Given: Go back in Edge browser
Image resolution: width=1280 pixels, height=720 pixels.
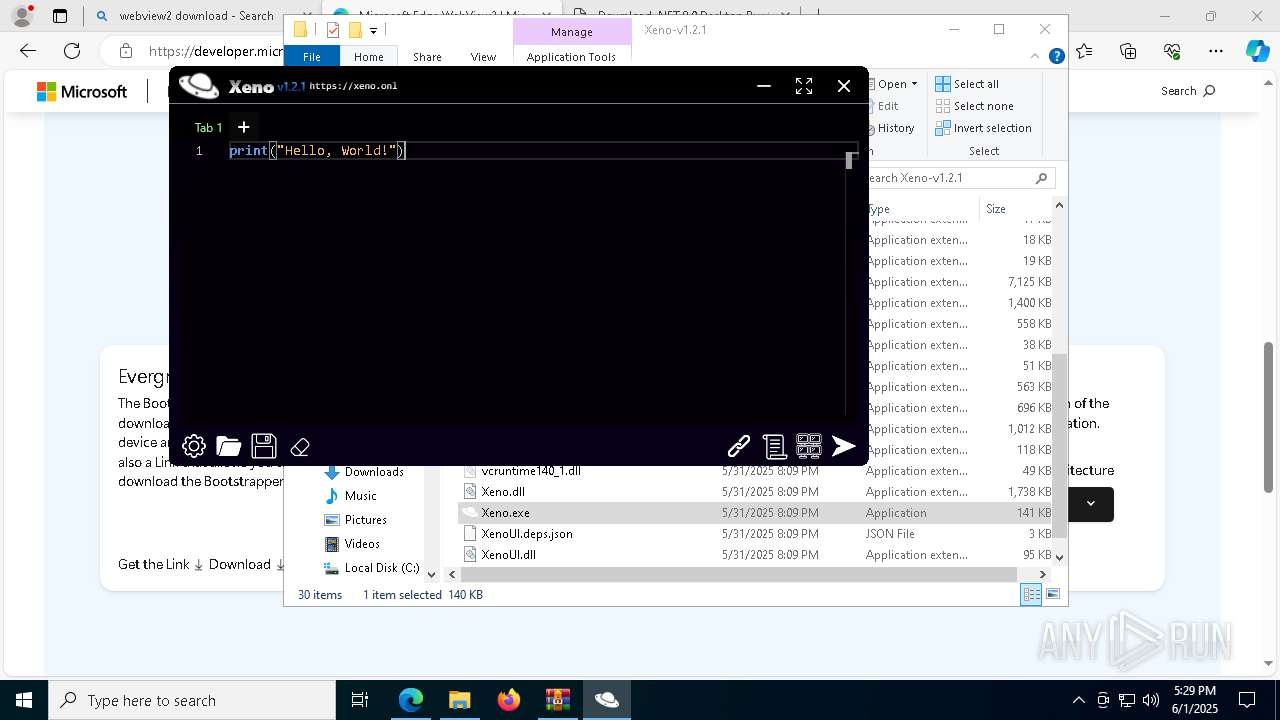Looking at the screenshot, I should (x=27, y=51).
